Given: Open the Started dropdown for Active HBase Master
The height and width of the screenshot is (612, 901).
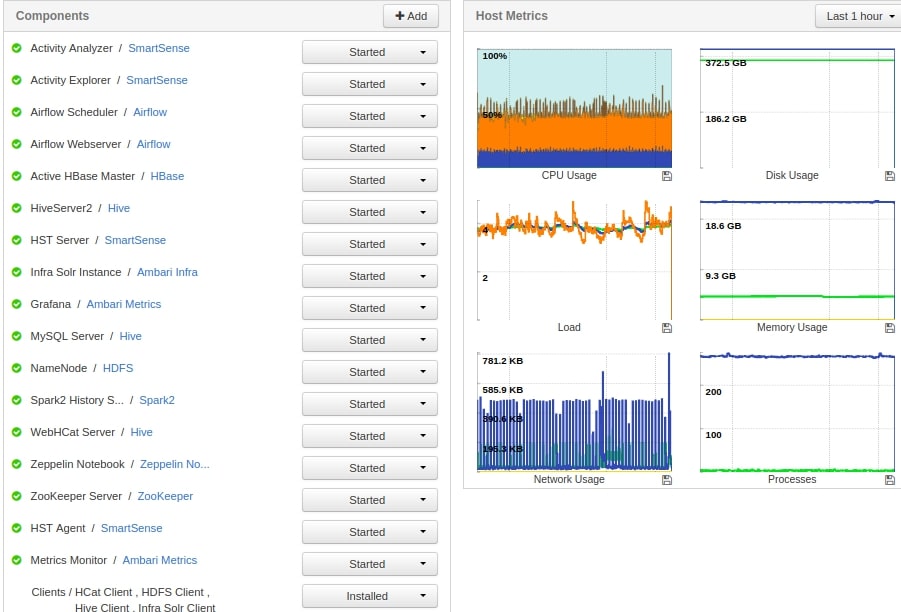Looking at the screenshot, I should pyautogui.click(x=369, y=180).
